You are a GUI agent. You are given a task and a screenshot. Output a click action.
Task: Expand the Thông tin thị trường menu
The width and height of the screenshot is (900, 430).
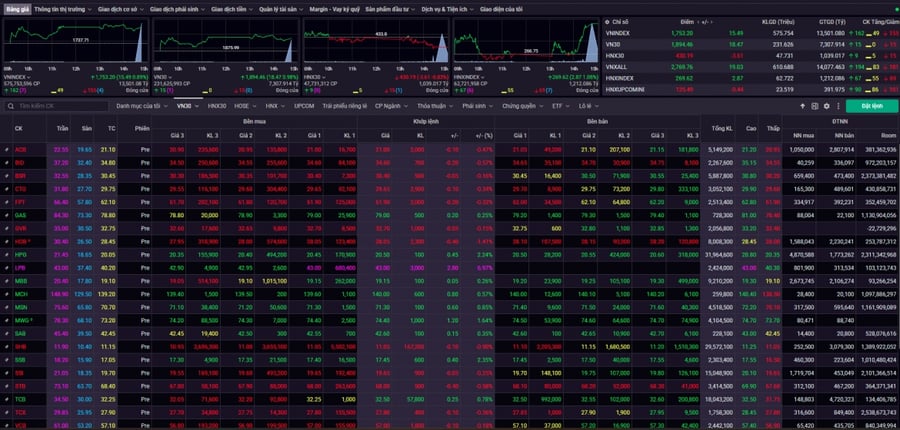pos(63,10)
